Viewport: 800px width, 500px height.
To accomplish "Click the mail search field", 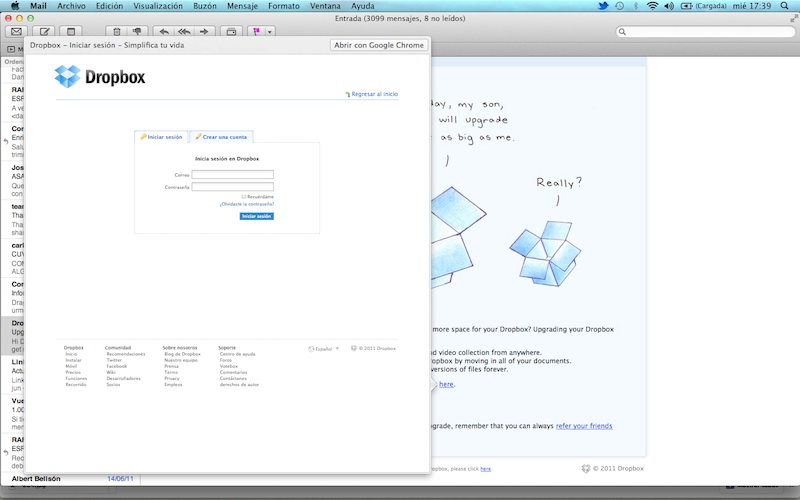I will point(705,32).
